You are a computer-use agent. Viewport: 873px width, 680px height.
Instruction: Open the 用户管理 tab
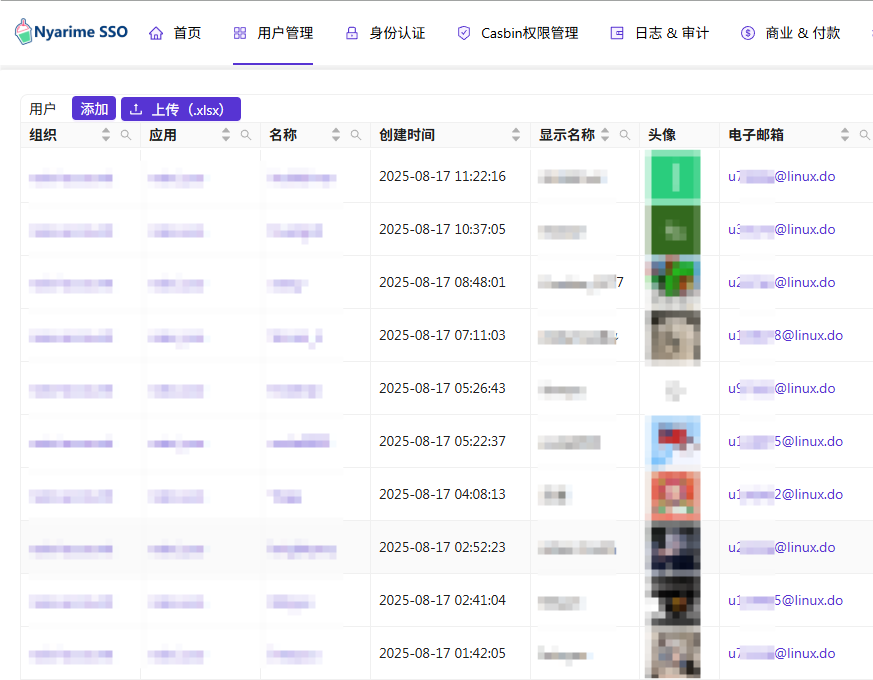273,33
